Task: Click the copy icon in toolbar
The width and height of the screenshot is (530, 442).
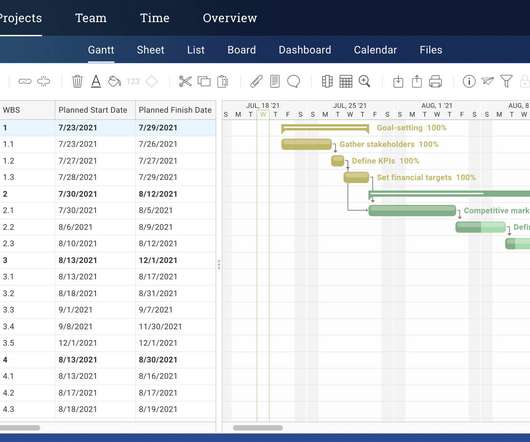Action: [x=204, y=81]
